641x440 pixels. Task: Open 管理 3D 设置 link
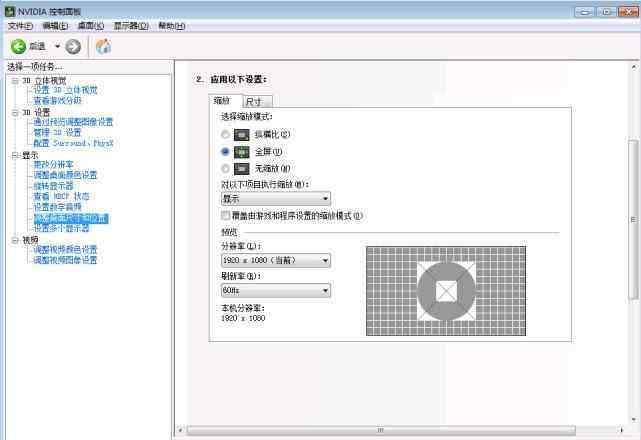point(57,132)
